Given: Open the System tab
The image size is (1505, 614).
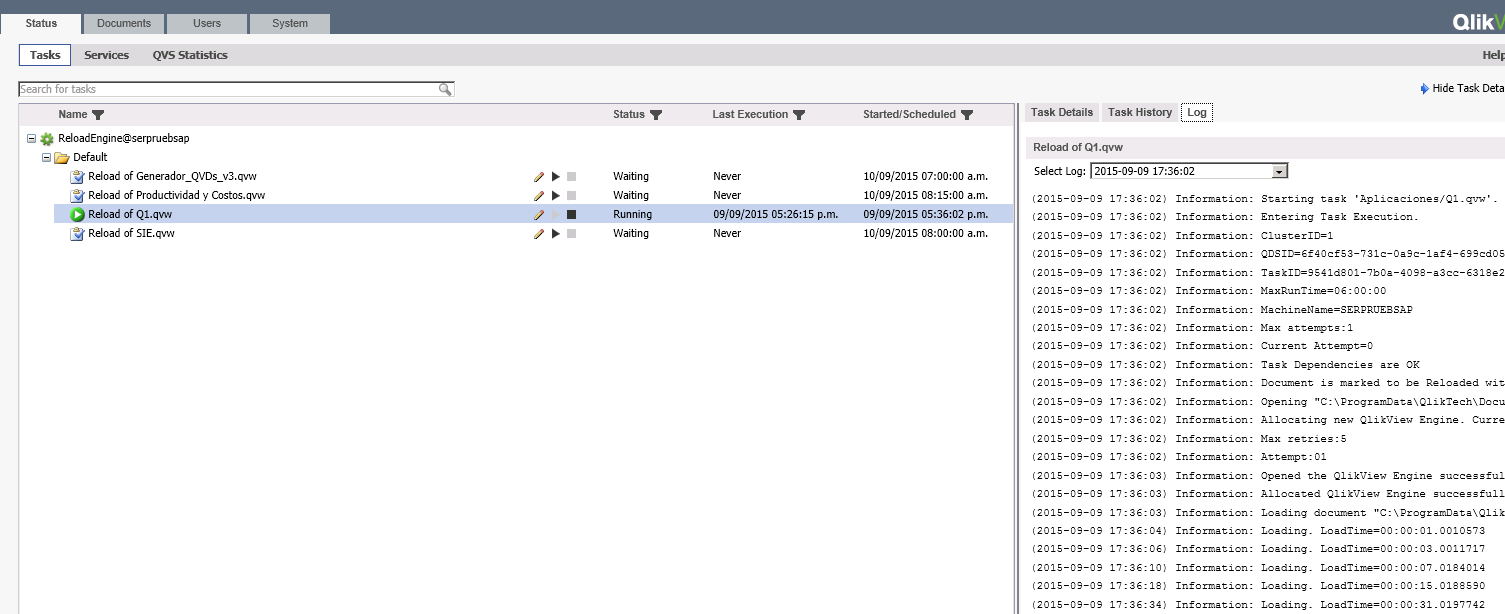Looking at the screenshot, I should coord(290,23).
